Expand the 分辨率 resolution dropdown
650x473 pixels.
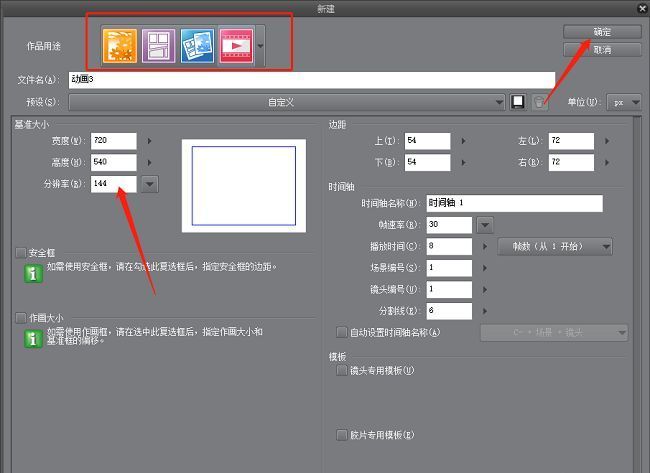(x=150, y=183)
